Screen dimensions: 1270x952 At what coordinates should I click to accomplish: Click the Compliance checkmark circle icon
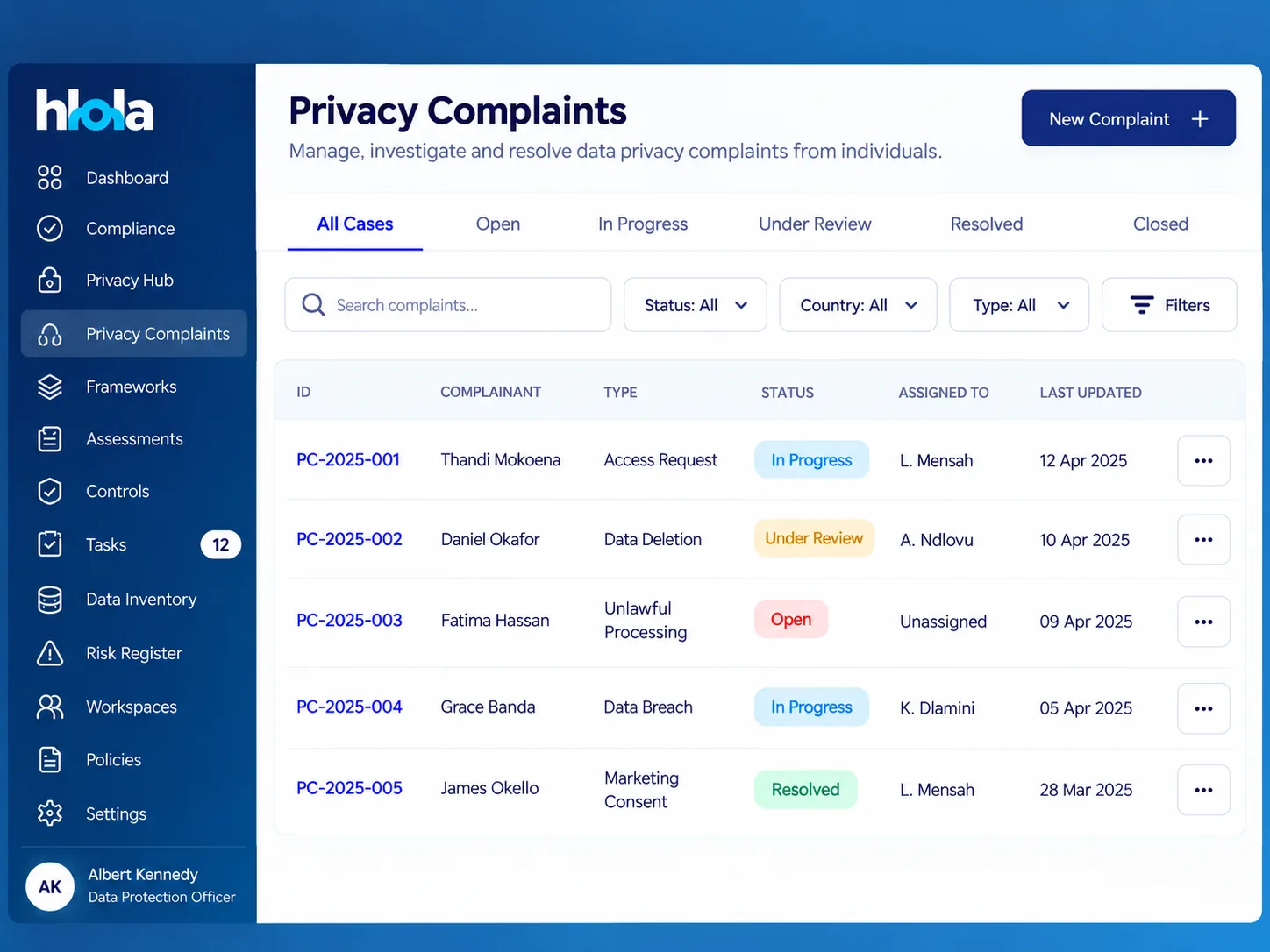50,228
